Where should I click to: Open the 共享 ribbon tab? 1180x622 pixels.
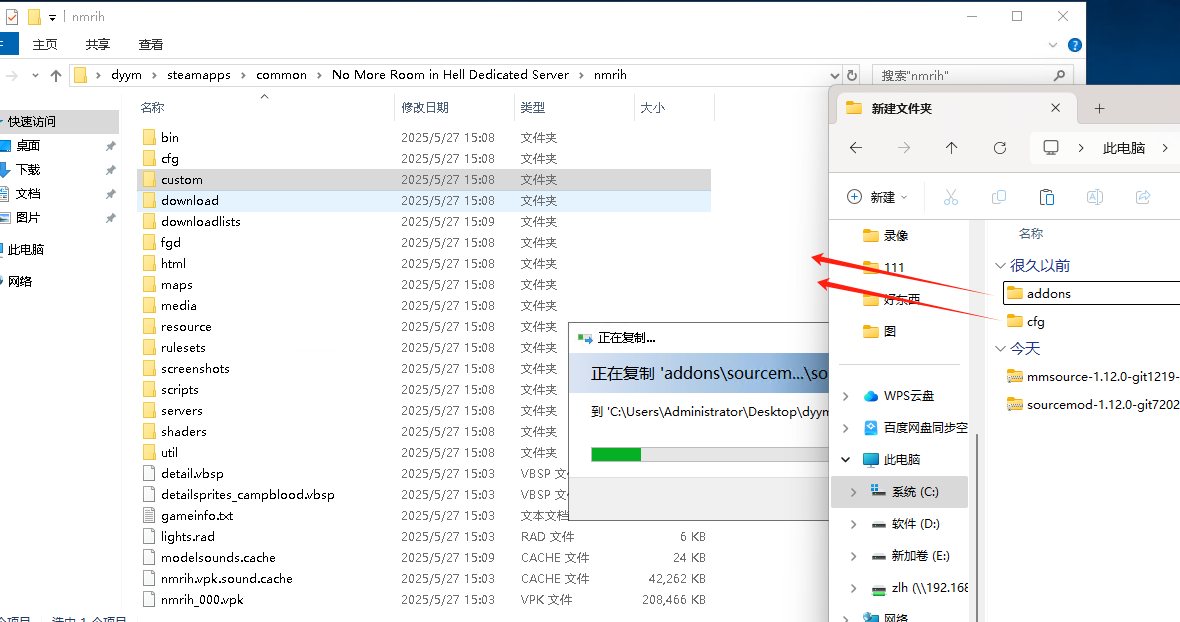click(98, 45)
